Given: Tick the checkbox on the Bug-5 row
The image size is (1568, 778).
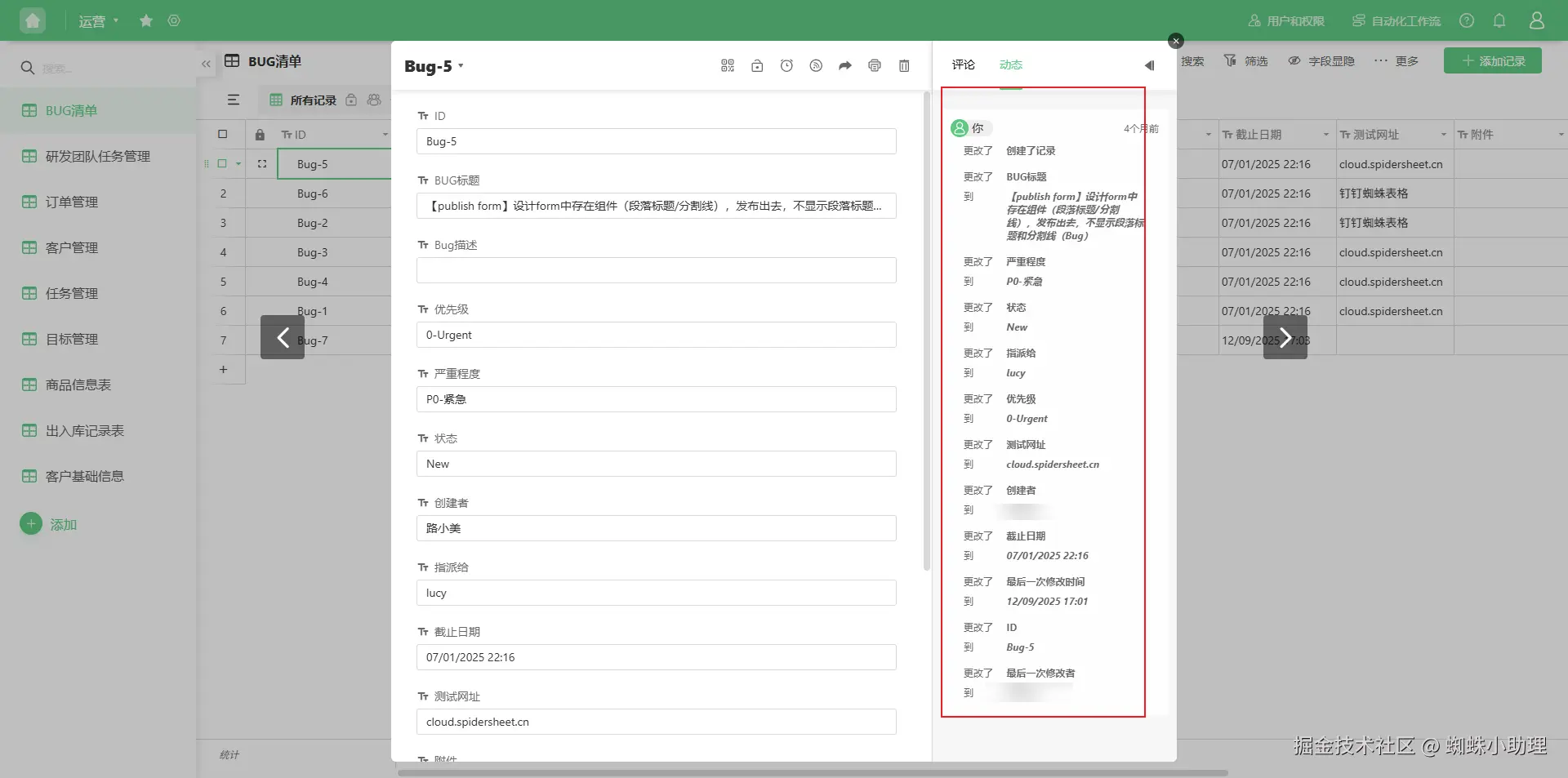Looking at the screenshot, I should coord(221,163).
